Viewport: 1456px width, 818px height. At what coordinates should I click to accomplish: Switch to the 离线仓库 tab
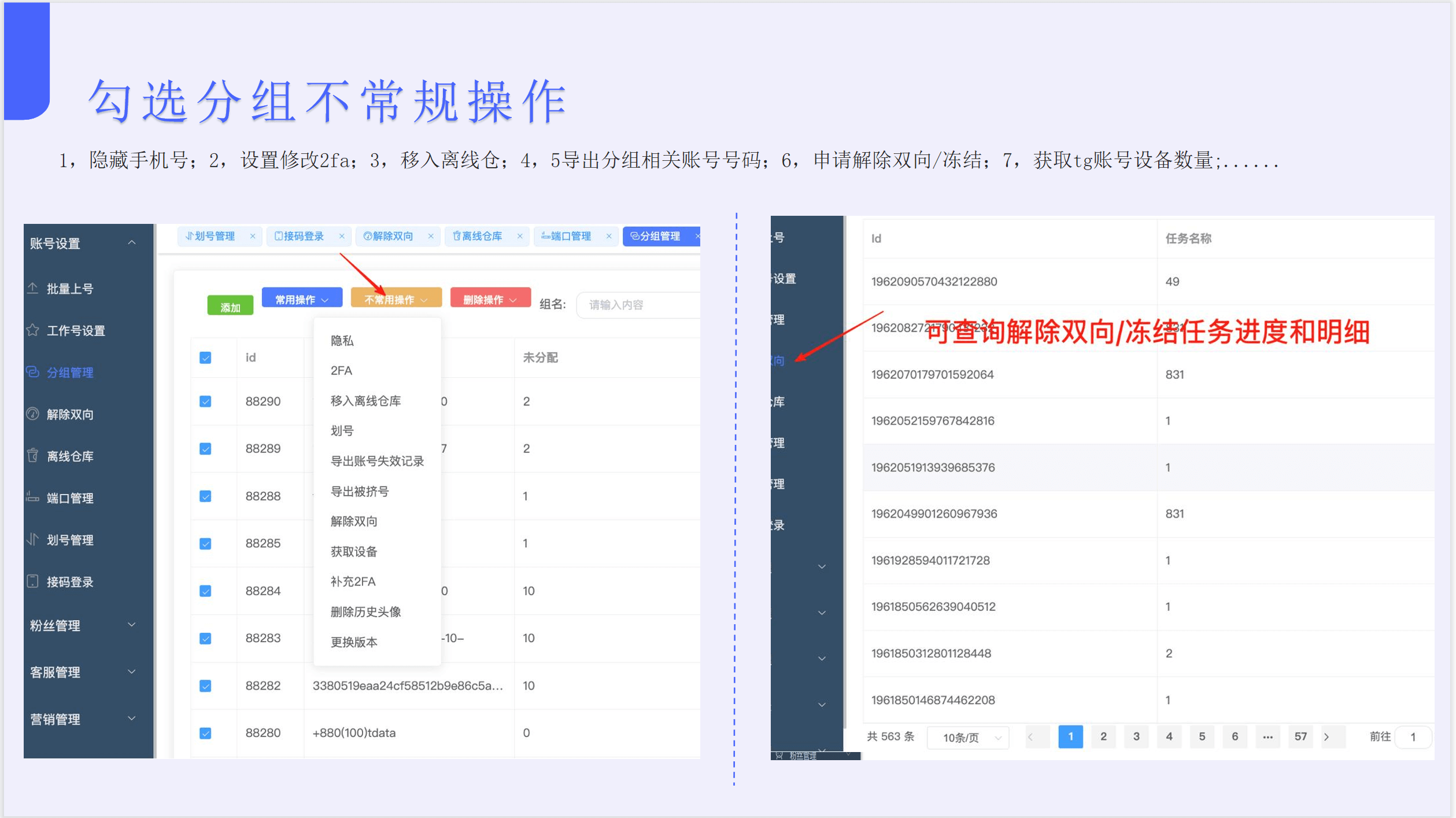point(481,236)
